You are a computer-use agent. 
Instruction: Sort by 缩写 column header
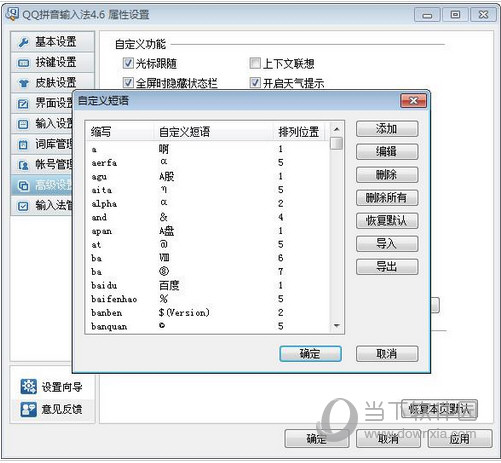pos(120,132)
